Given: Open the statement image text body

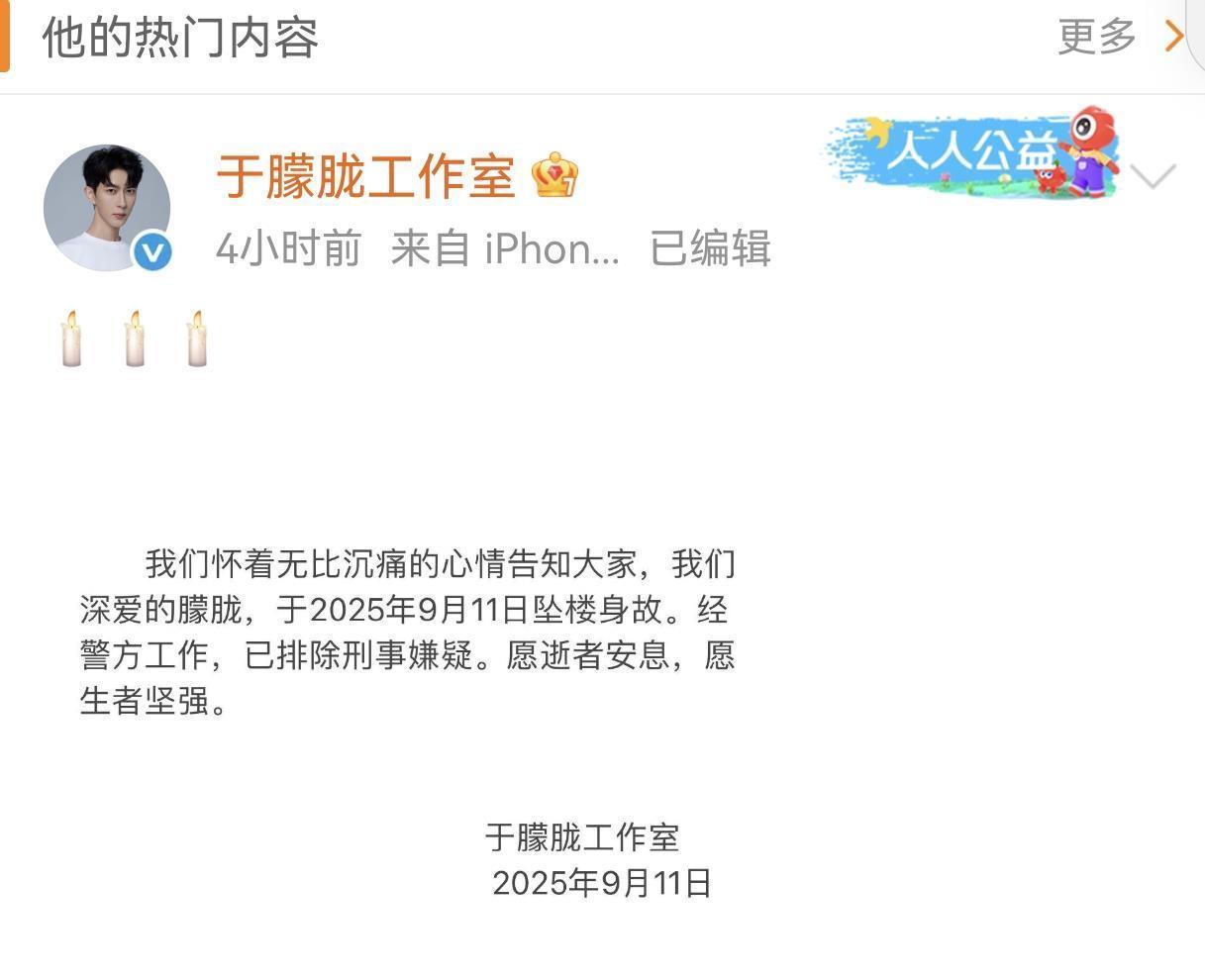Looking at the screenshot, I should click(x=408, y=633).
